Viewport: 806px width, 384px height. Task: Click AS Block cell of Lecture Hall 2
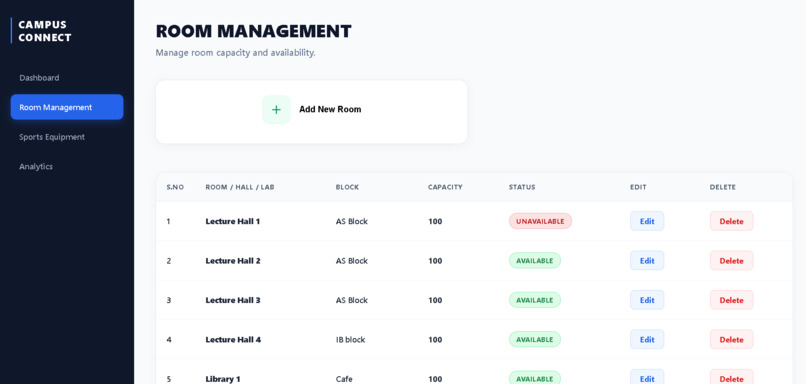(x=352, y=261)
